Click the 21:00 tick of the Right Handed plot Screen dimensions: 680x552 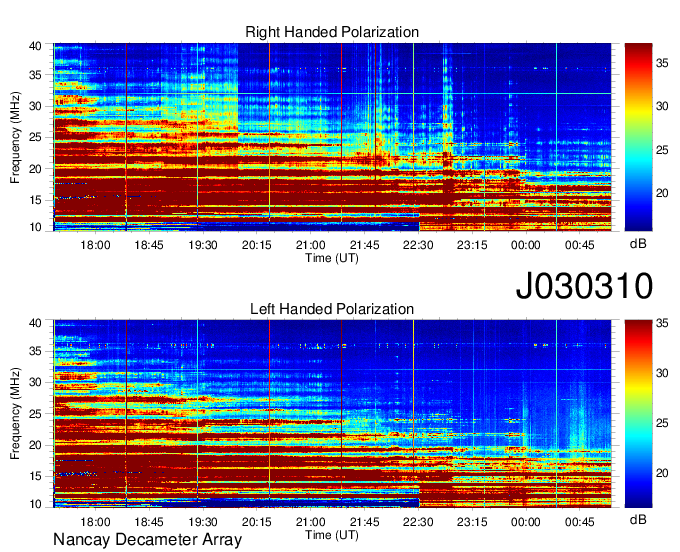pos(311,245)
